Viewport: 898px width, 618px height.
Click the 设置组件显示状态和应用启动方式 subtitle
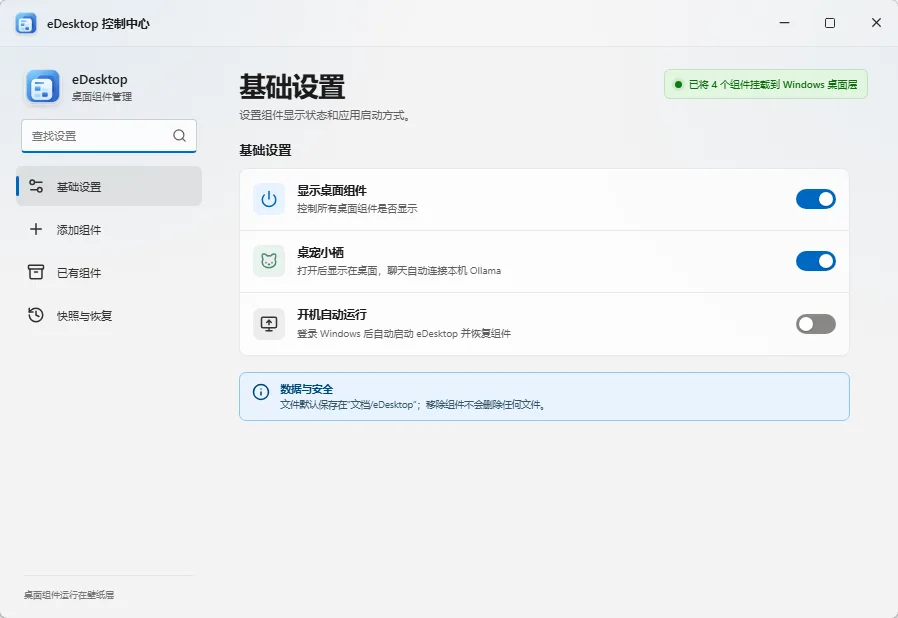click(x=325, y=115)
